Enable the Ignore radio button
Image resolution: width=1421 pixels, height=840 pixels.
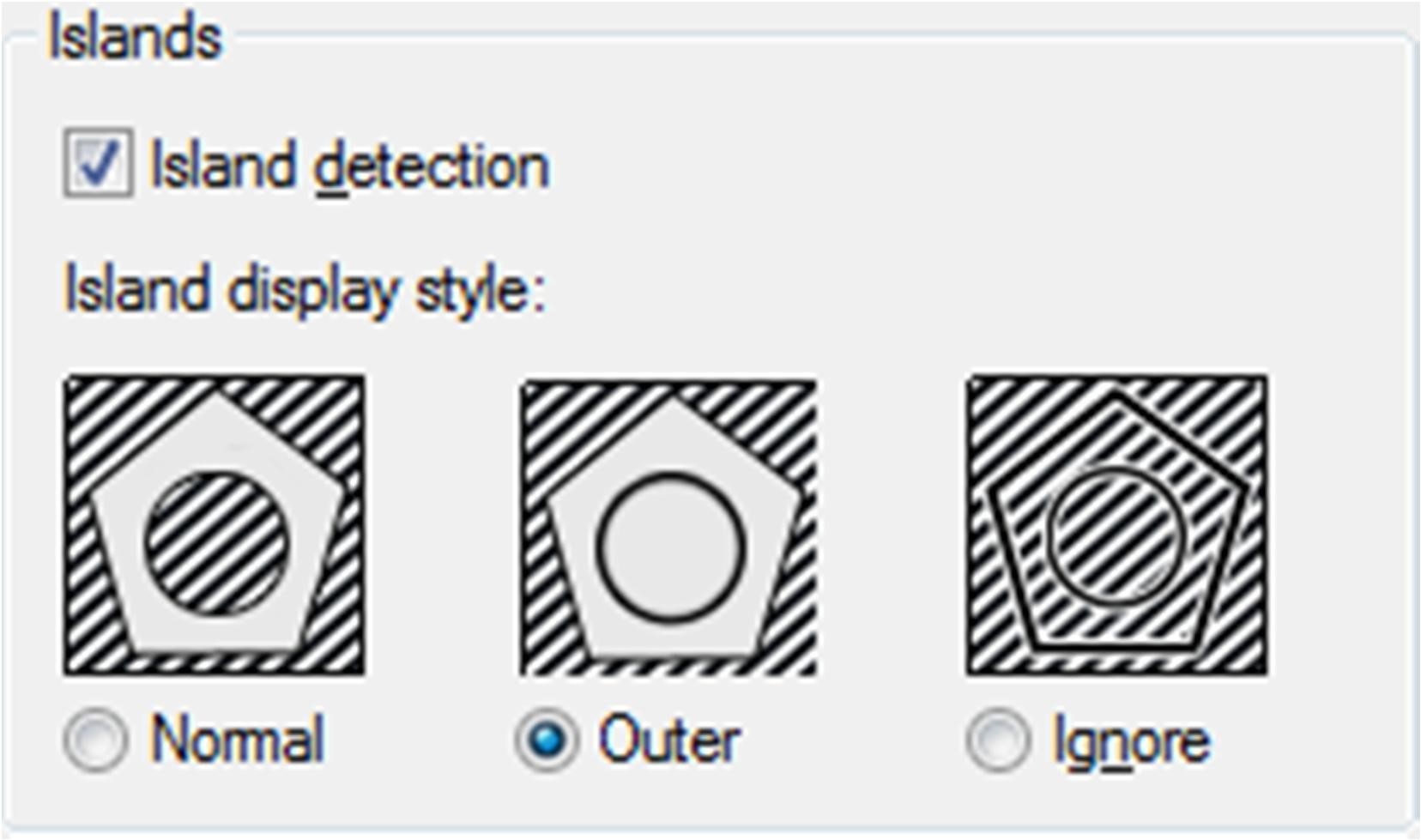click(997, 740)
